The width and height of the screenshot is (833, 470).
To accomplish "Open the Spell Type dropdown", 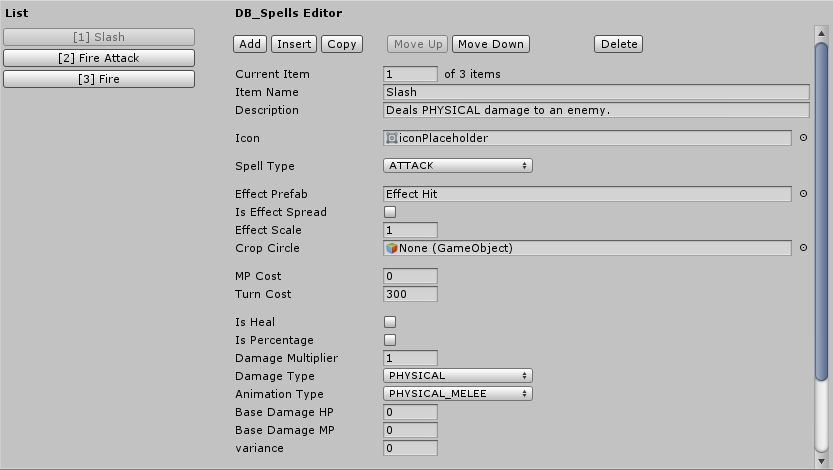I will click(457, 166).
